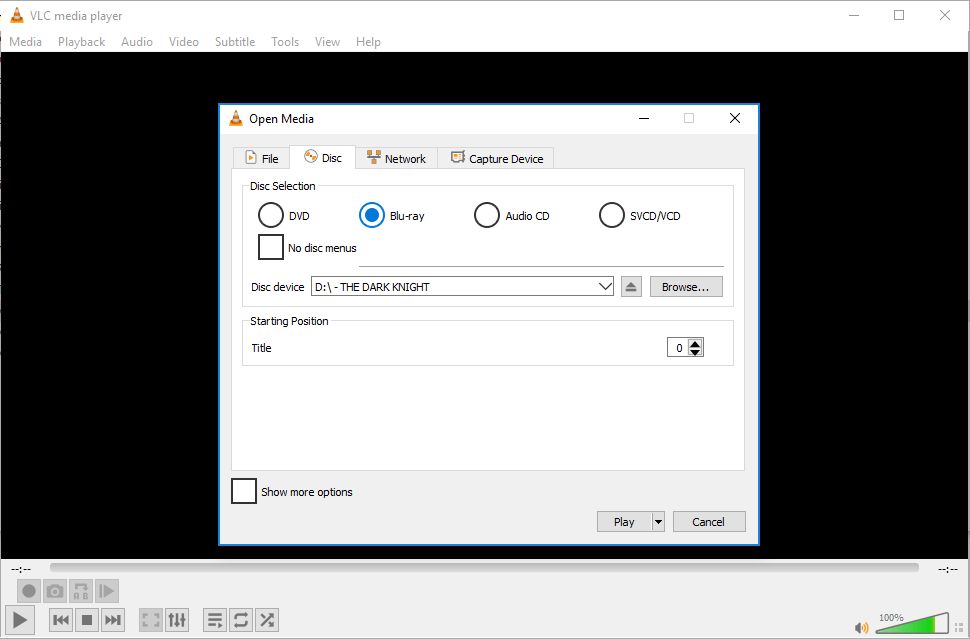The width and height of the screenshot is (970, 639).
Task: Open the Subtitle menu
Action: point(234,41)
